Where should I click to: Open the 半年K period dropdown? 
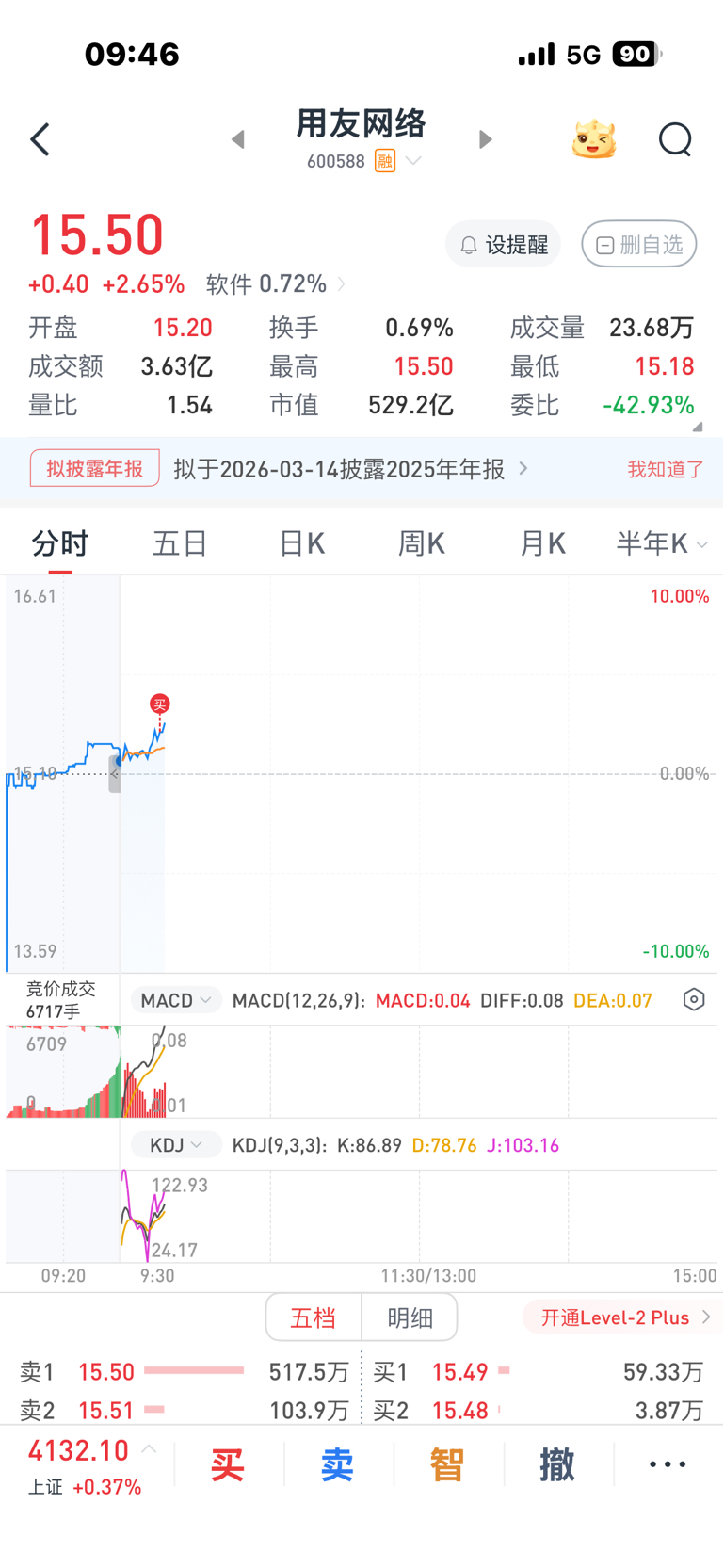point(661,543)
